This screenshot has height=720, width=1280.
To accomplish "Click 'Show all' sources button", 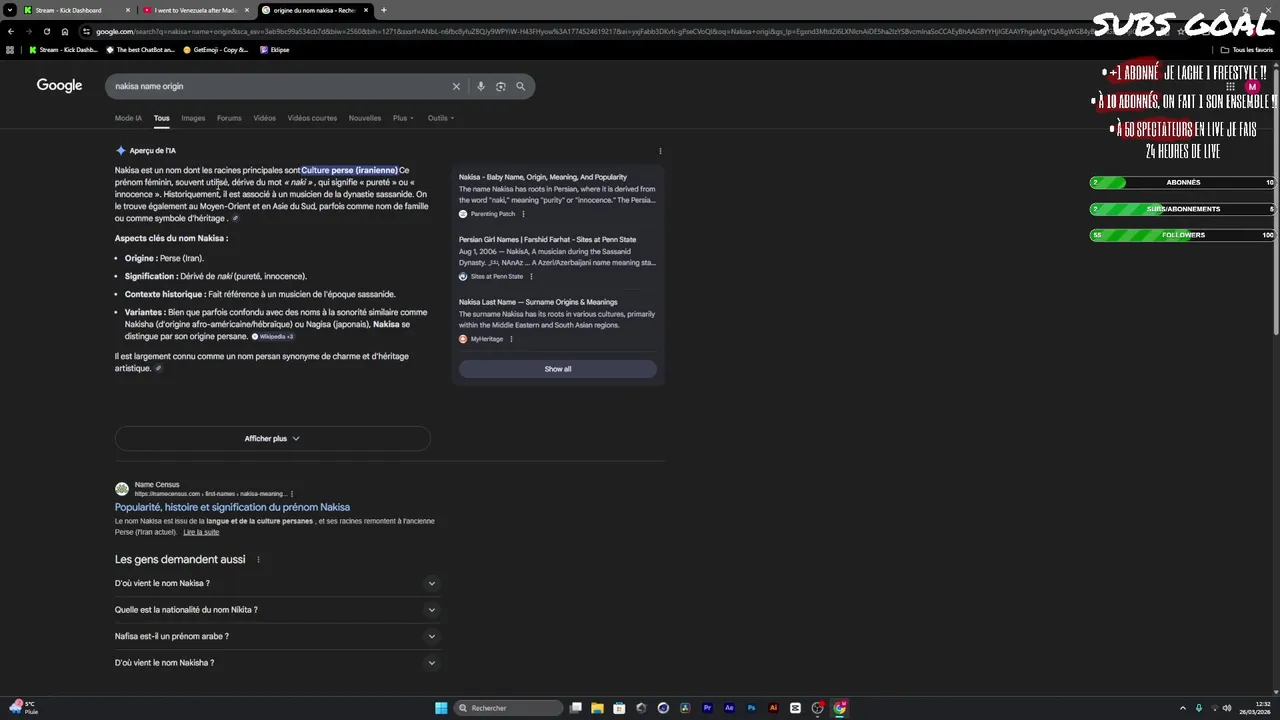I will 558,369.
